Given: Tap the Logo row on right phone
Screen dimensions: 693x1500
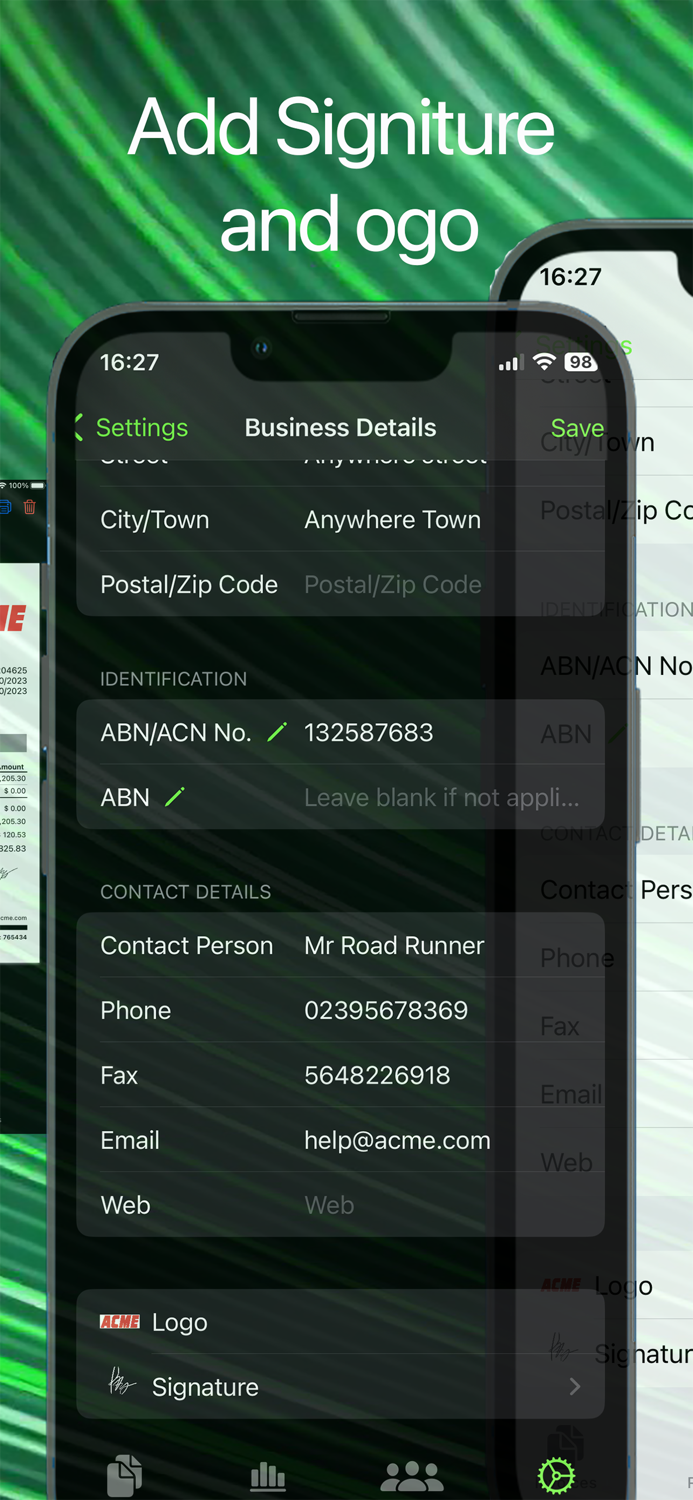Looking at the screenshot, I should 622,1286.
